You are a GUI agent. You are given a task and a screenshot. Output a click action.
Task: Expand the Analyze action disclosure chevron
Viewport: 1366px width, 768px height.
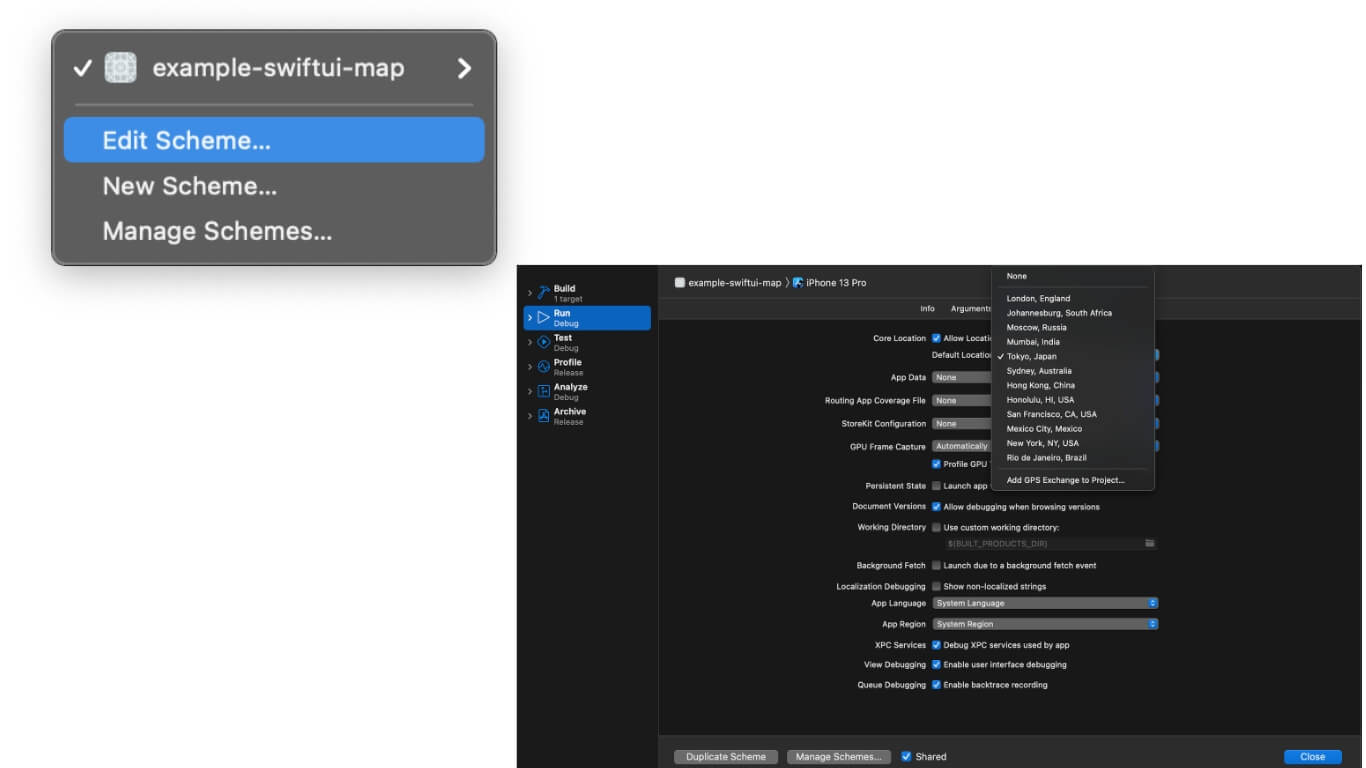coord(530,391)
